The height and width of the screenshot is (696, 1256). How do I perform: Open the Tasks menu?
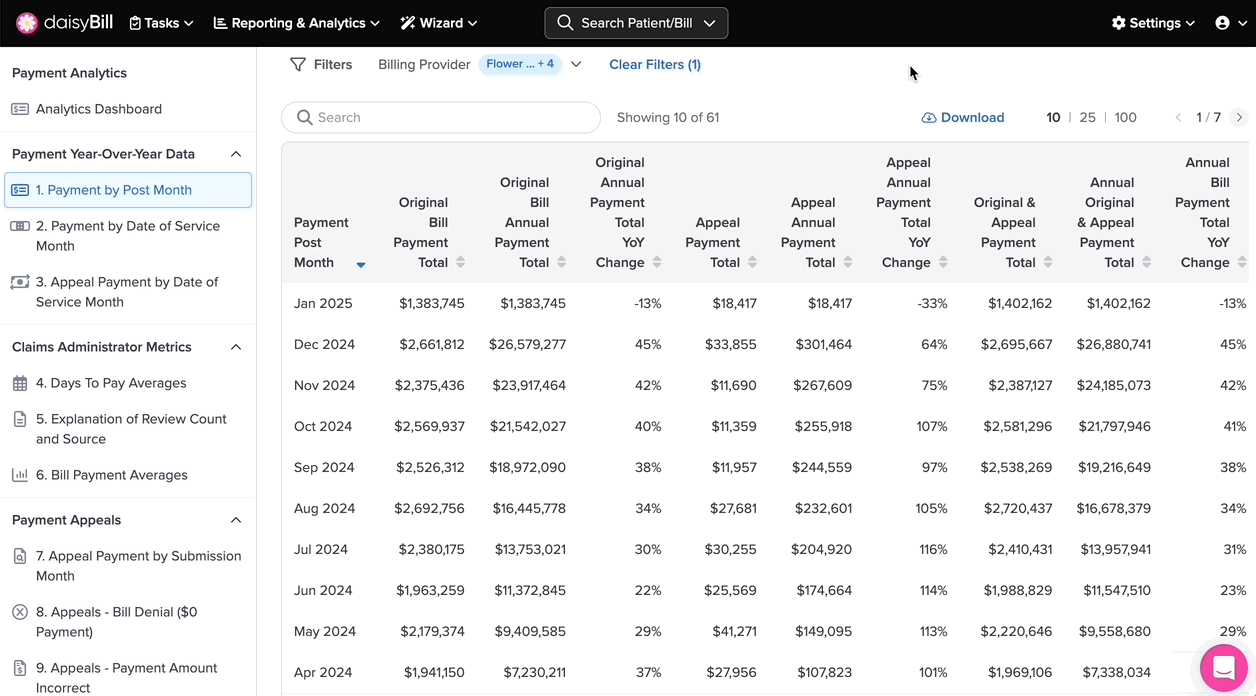click(161, 23)
